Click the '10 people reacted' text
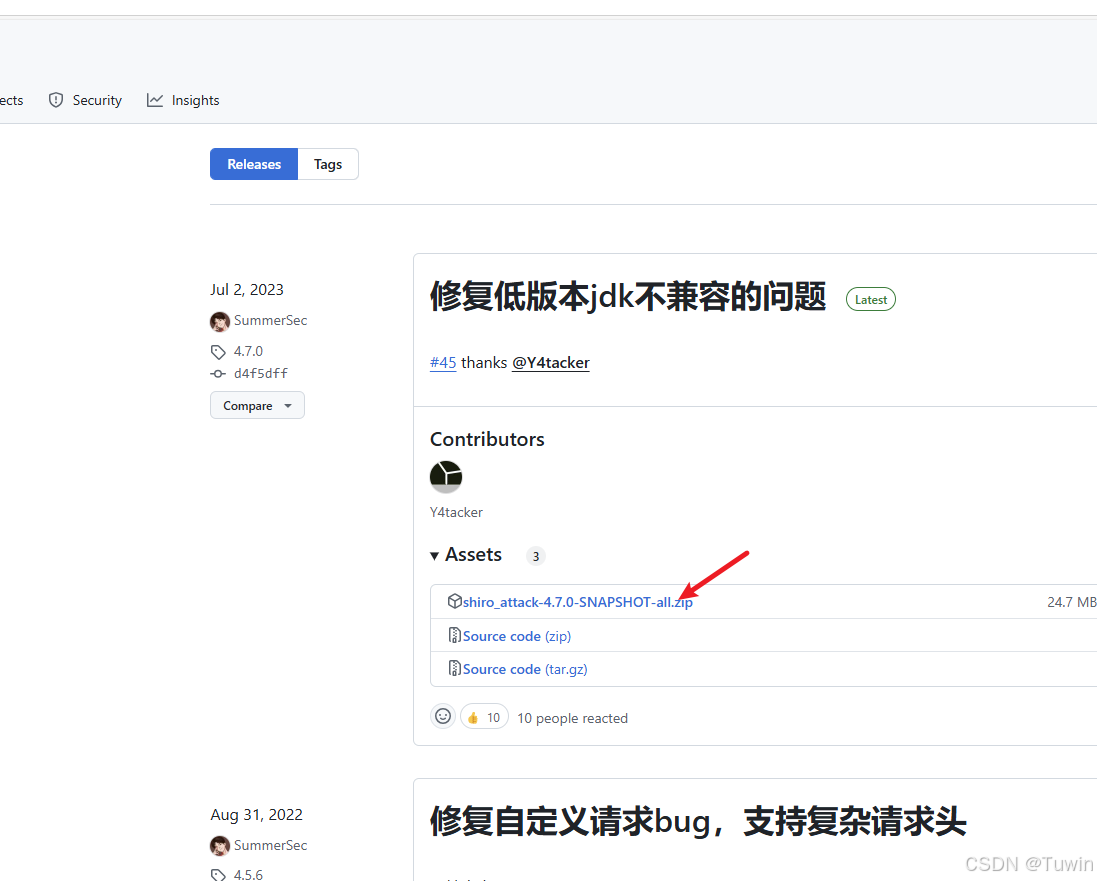 tap(572, 718)
